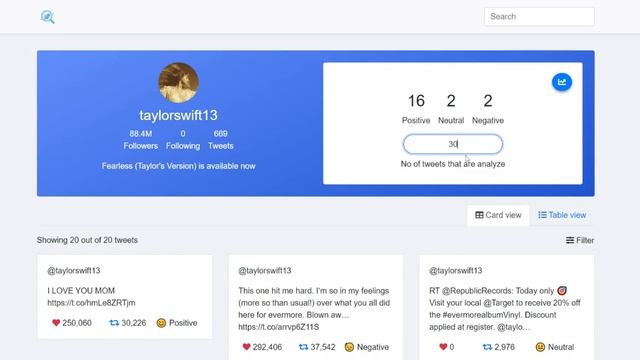Click the Negative sad face icon

tap(349, 347)
